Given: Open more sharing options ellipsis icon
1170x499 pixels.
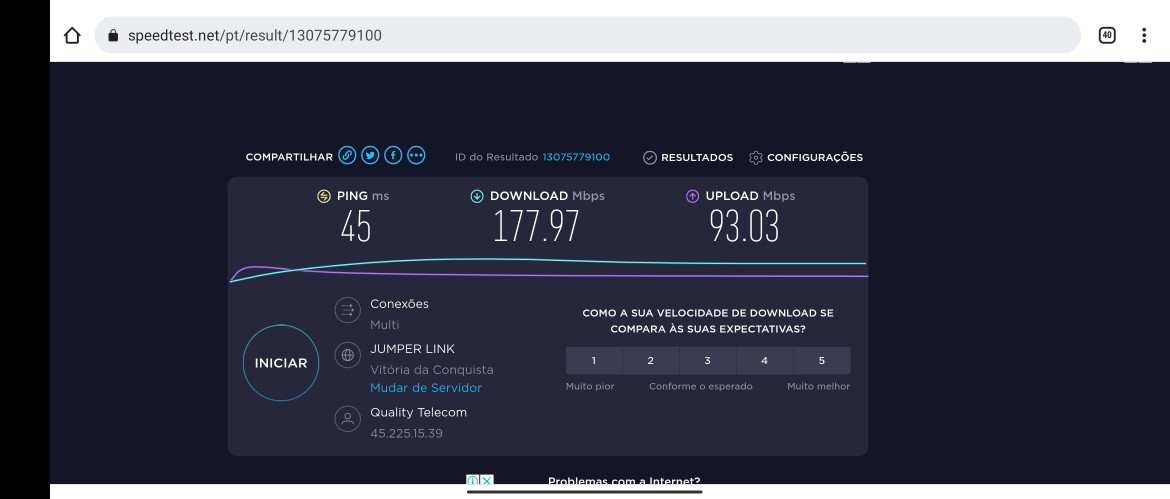Looking at the screenshot, I should pyautogui.click(x=416, y=156).
